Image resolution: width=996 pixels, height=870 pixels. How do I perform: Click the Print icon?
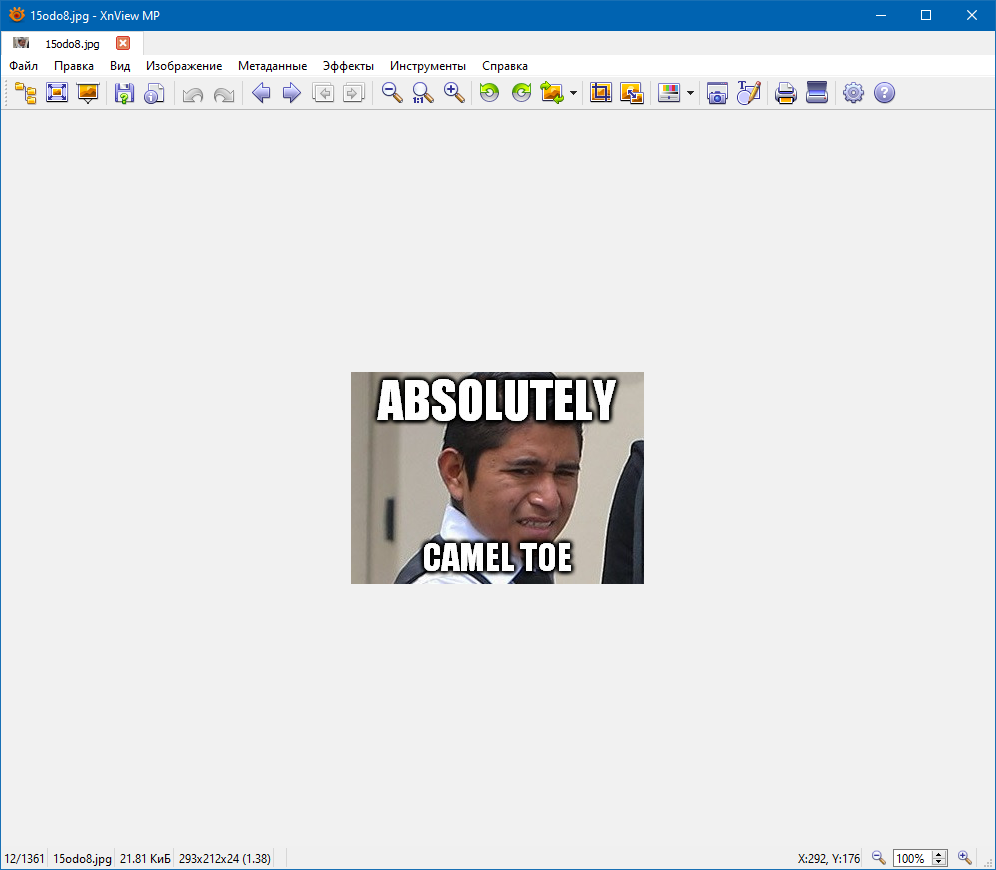point(785,93)
